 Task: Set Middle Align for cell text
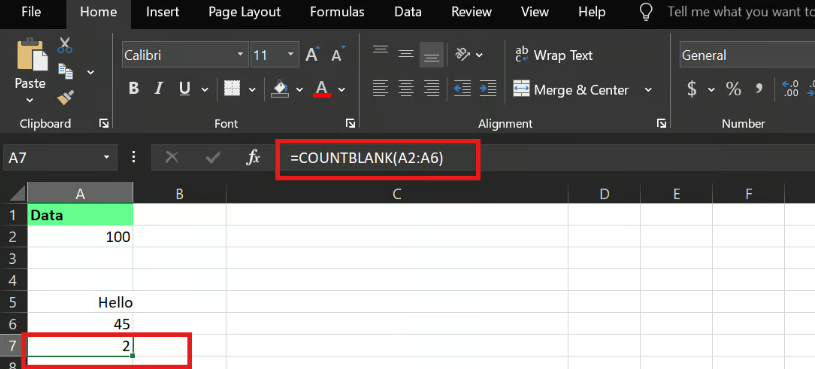[x=405, y=54]
